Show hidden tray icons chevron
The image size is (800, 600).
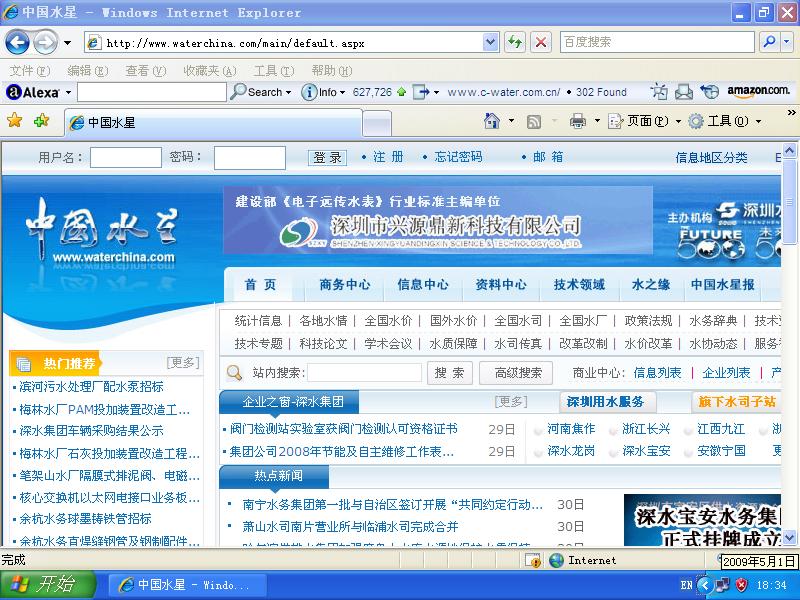[704, 585]
